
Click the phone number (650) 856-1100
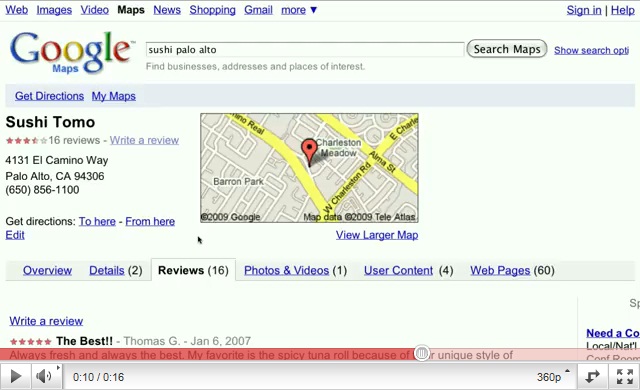[42, 190]
